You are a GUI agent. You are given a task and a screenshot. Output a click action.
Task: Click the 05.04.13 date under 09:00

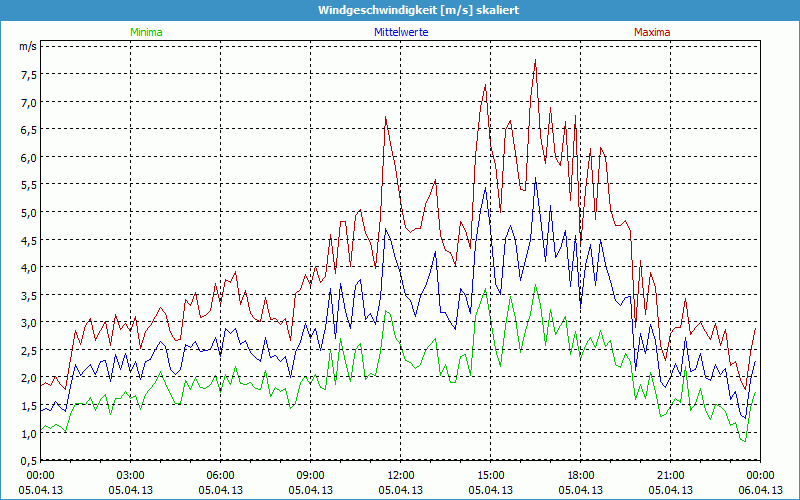coord(310,490)
